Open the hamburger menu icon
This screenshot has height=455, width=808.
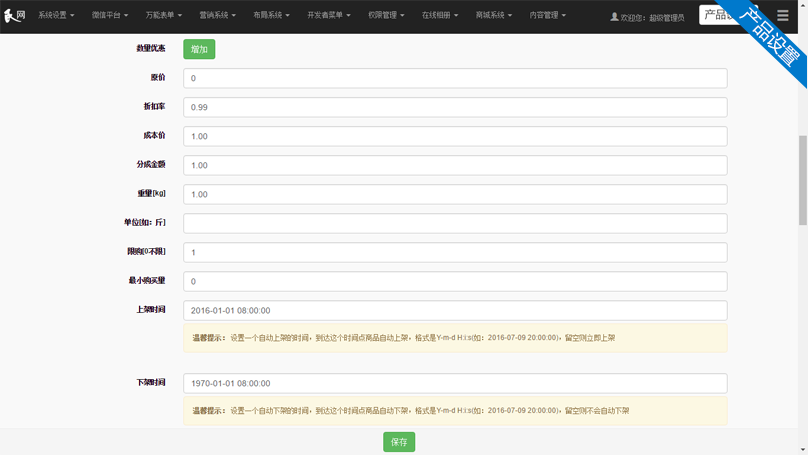(782, 15)
